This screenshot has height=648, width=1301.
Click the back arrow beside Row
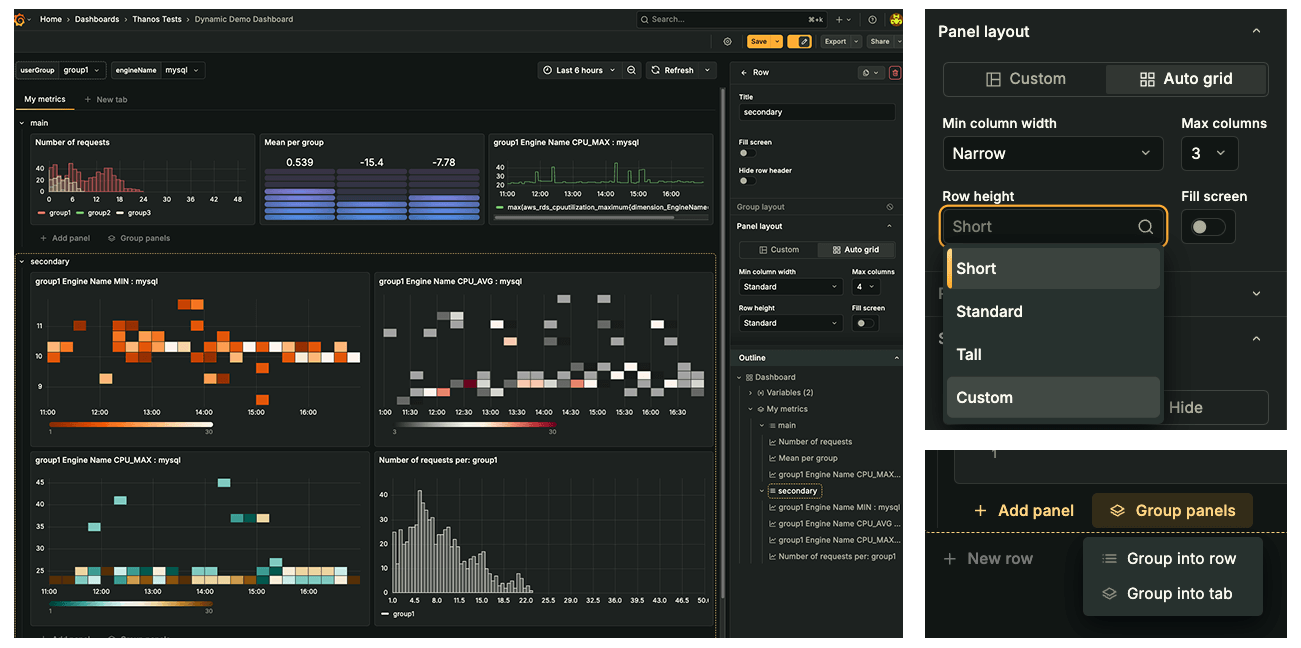click(x=743, y=72)
